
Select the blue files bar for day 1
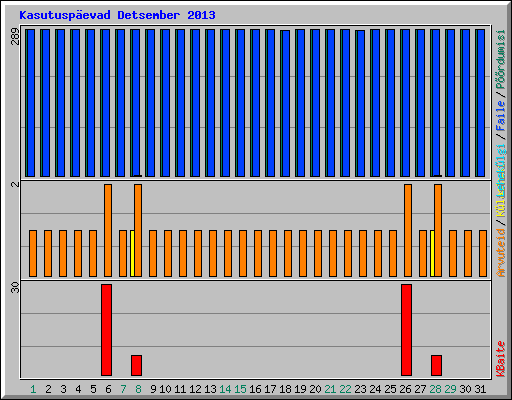[x=31, y=103]
